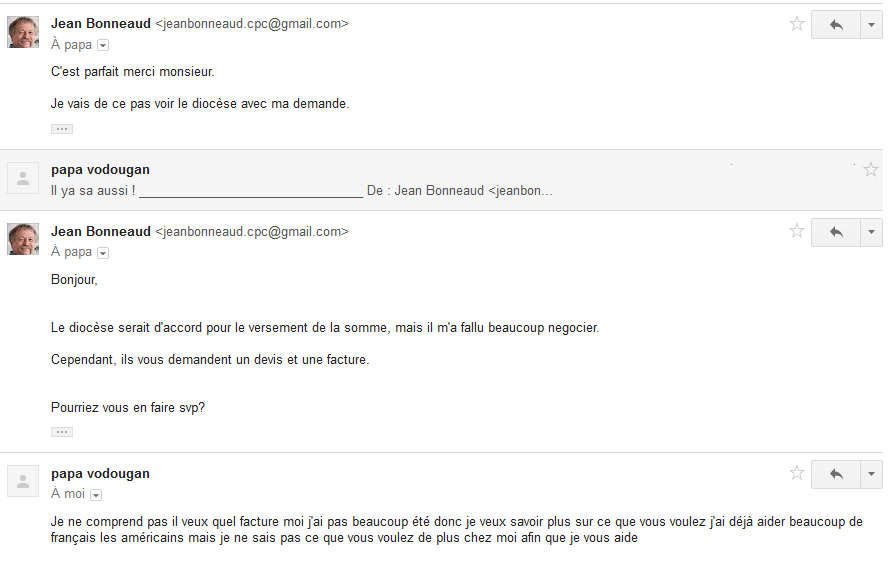Screen dimensions: 893x572
Task: Show recipient details for diocèse email
Action: tap(103, 253)
